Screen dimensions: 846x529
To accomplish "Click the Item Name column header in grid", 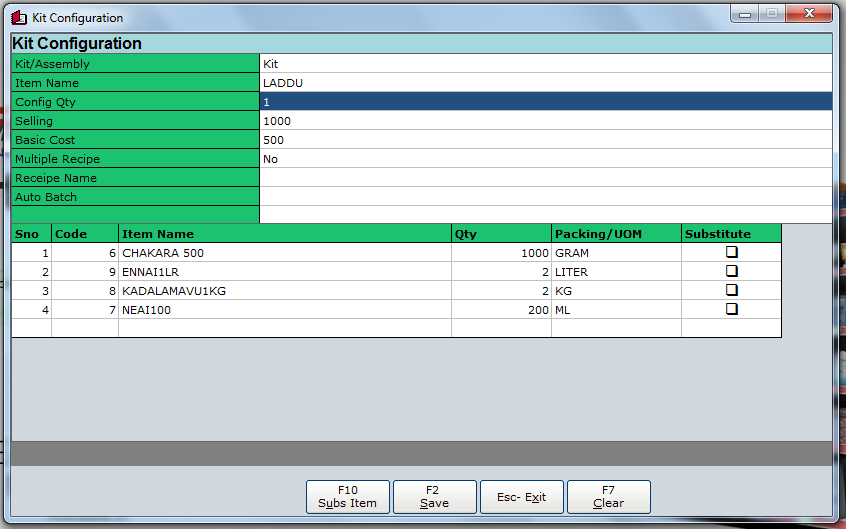I will tap(285, 234).
